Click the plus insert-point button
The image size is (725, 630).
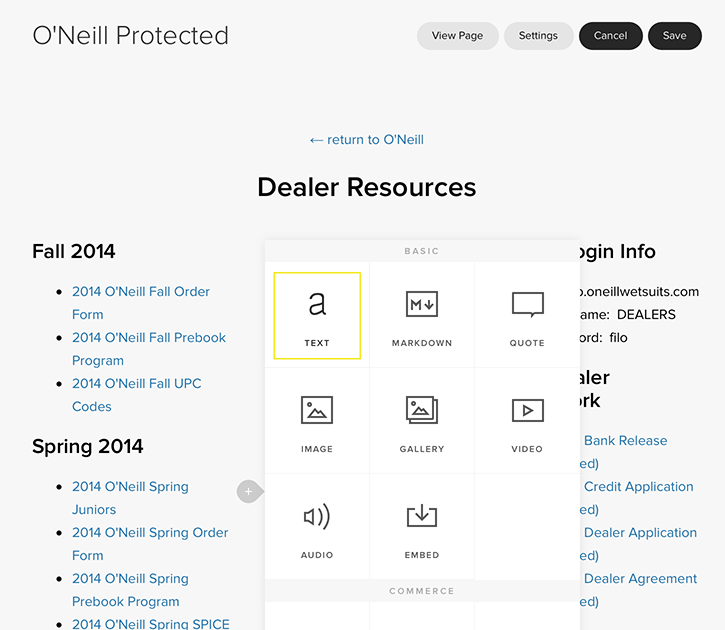(248, 491)
